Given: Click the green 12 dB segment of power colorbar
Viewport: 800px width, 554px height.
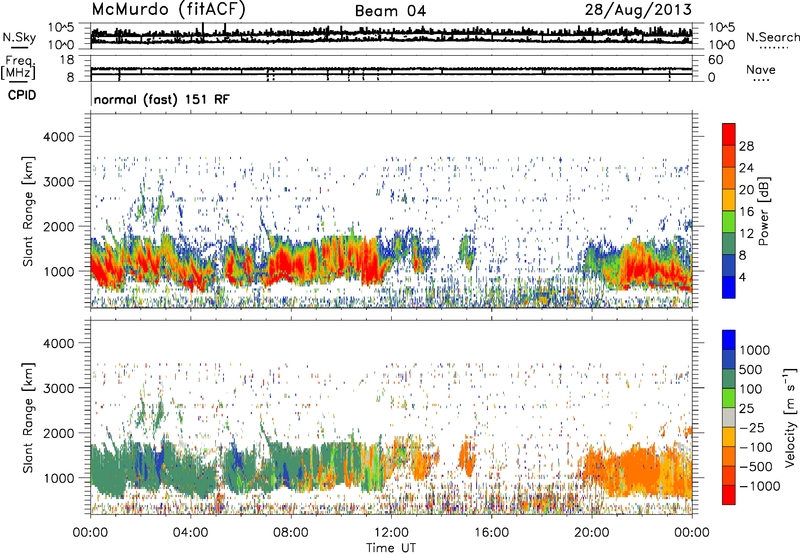Looking at the screenshot, I should pyautogui.click(x=729, y=222).
